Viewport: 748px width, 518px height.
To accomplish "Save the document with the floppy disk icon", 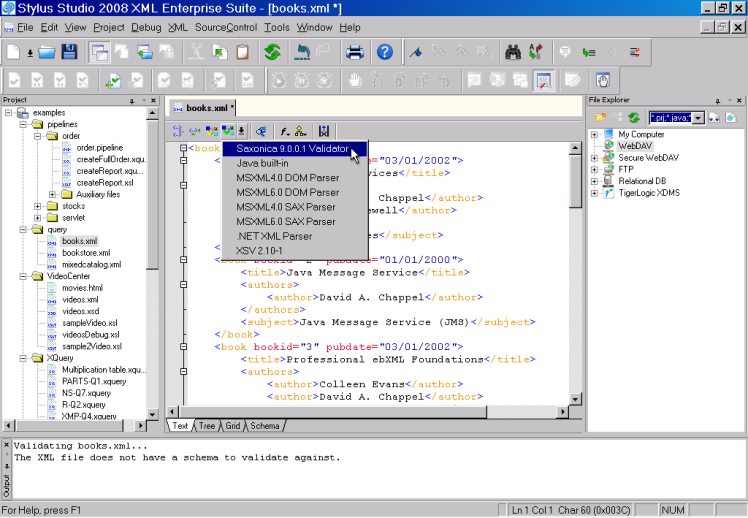I will [x=70, y=52].
